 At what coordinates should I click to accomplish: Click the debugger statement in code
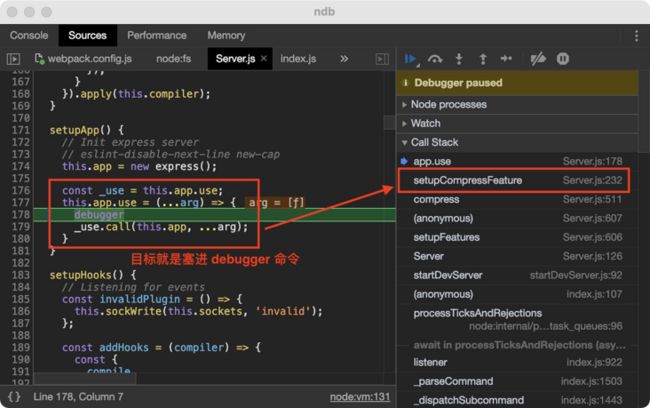click(99, 215)
